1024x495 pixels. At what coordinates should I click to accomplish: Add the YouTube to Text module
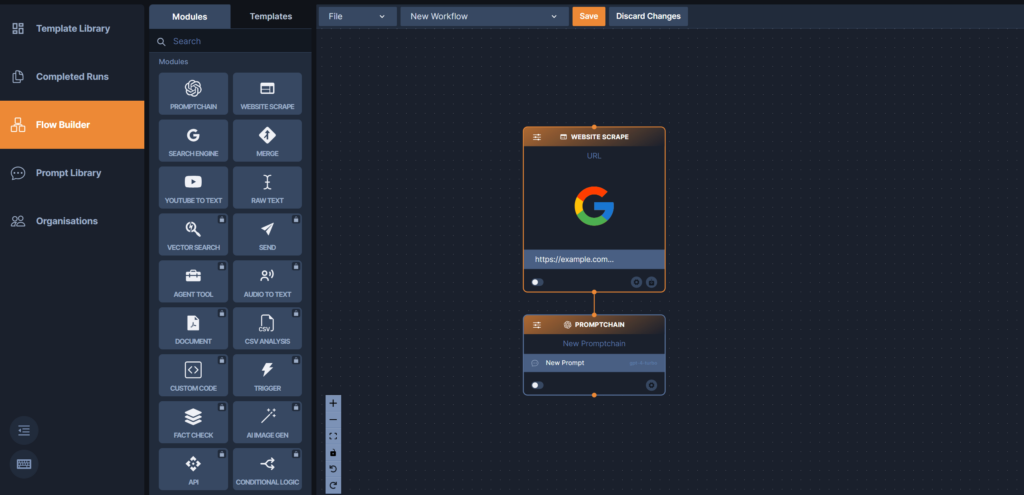point(193,187)
